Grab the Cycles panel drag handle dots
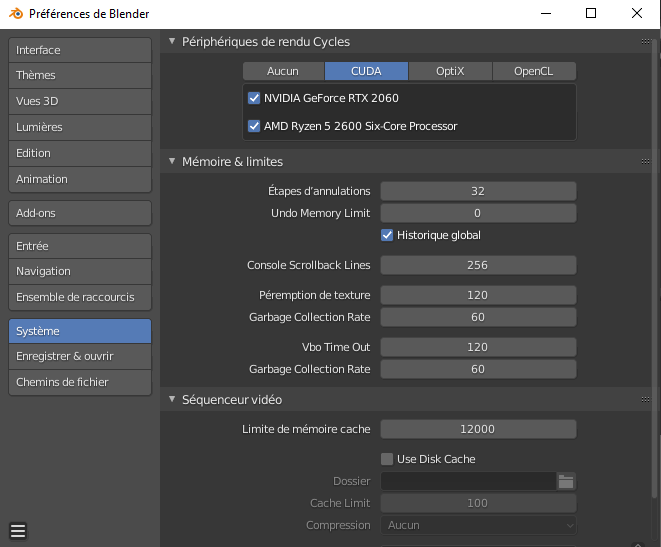The image size is (661, 547). click(x=645, y=41)
